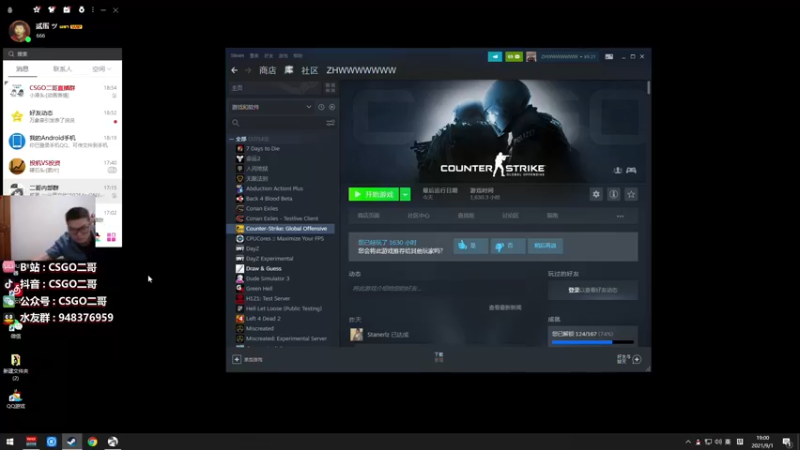
Task: Switch Steam to Big Picture mode icon
Action: click(609, 57)
